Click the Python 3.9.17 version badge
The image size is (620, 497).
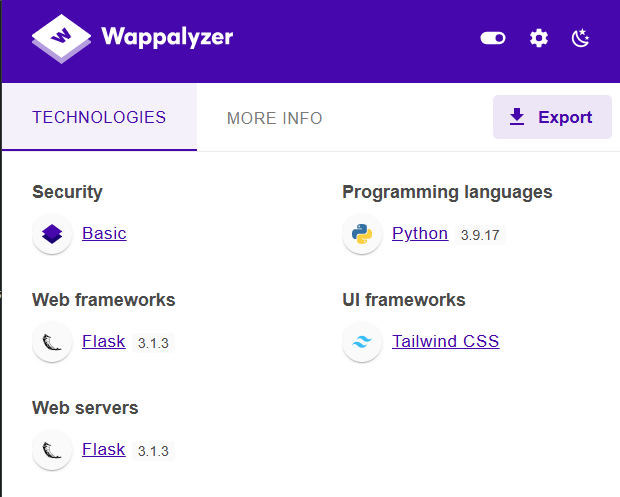click(x=481, y=235)
